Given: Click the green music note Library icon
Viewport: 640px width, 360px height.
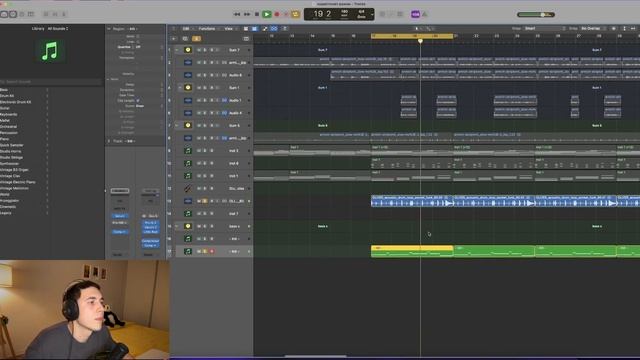Looking at the screenshot, I should point(50,51).
